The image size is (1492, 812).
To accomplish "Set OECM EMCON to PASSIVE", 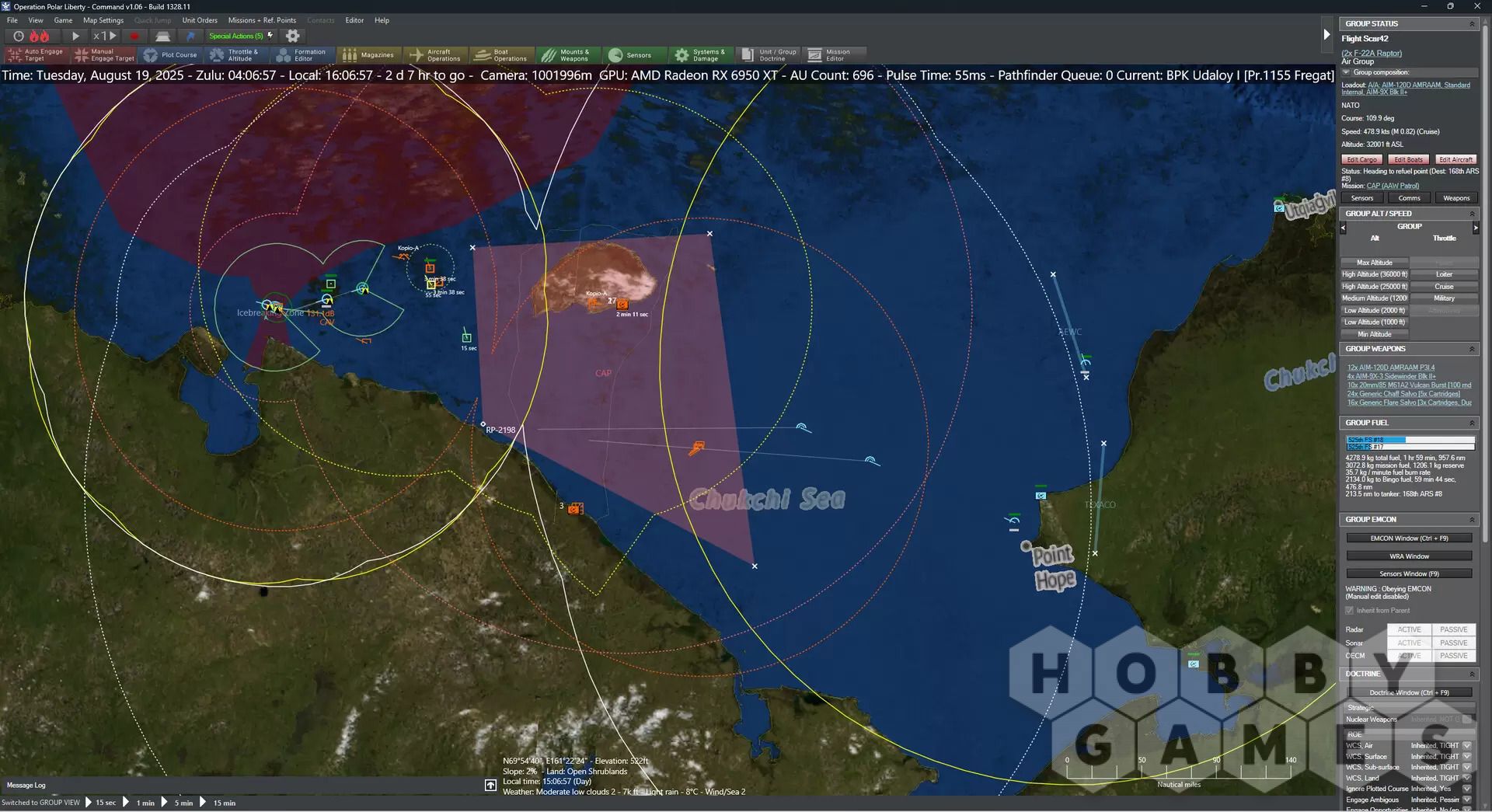I will click(x=1453, y=656).
